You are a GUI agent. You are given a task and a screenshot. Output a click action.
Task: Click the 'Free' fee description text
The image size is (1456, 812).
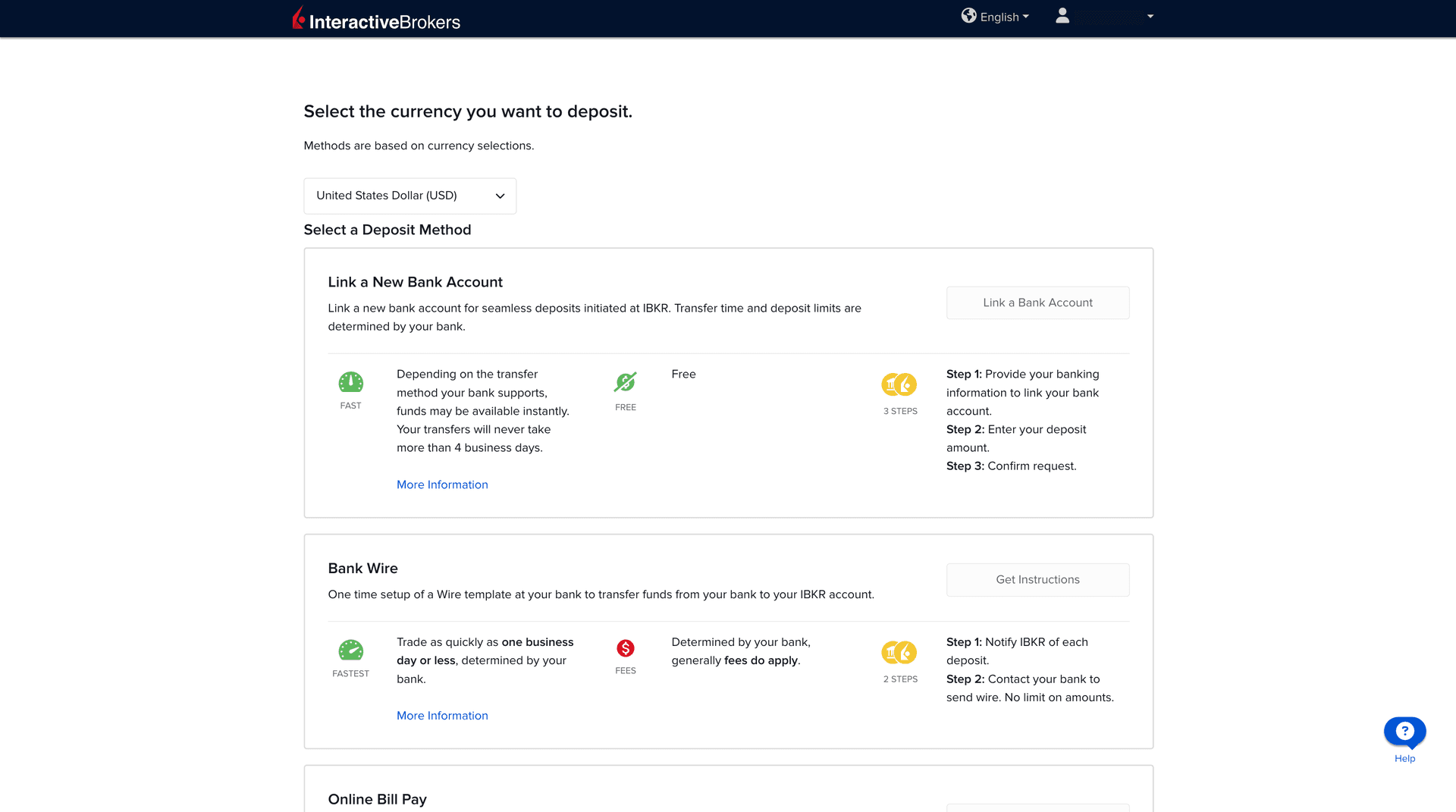point(683,375)
